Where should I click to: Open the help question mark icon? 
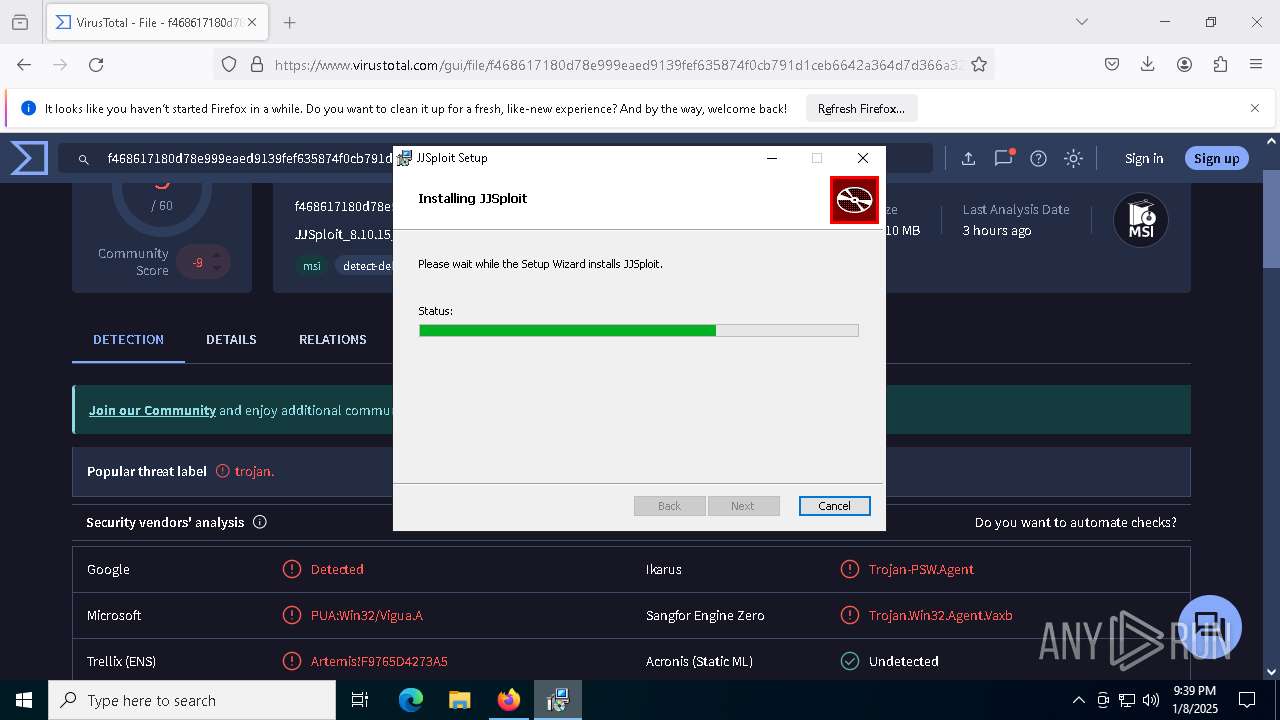[x=1038, y=158]
